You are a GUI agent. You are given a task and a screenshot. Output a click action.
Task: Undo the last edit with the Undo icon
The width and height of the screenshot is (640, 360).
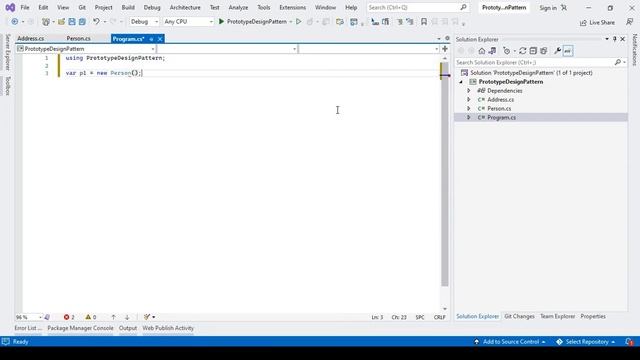tap(96, 22)
